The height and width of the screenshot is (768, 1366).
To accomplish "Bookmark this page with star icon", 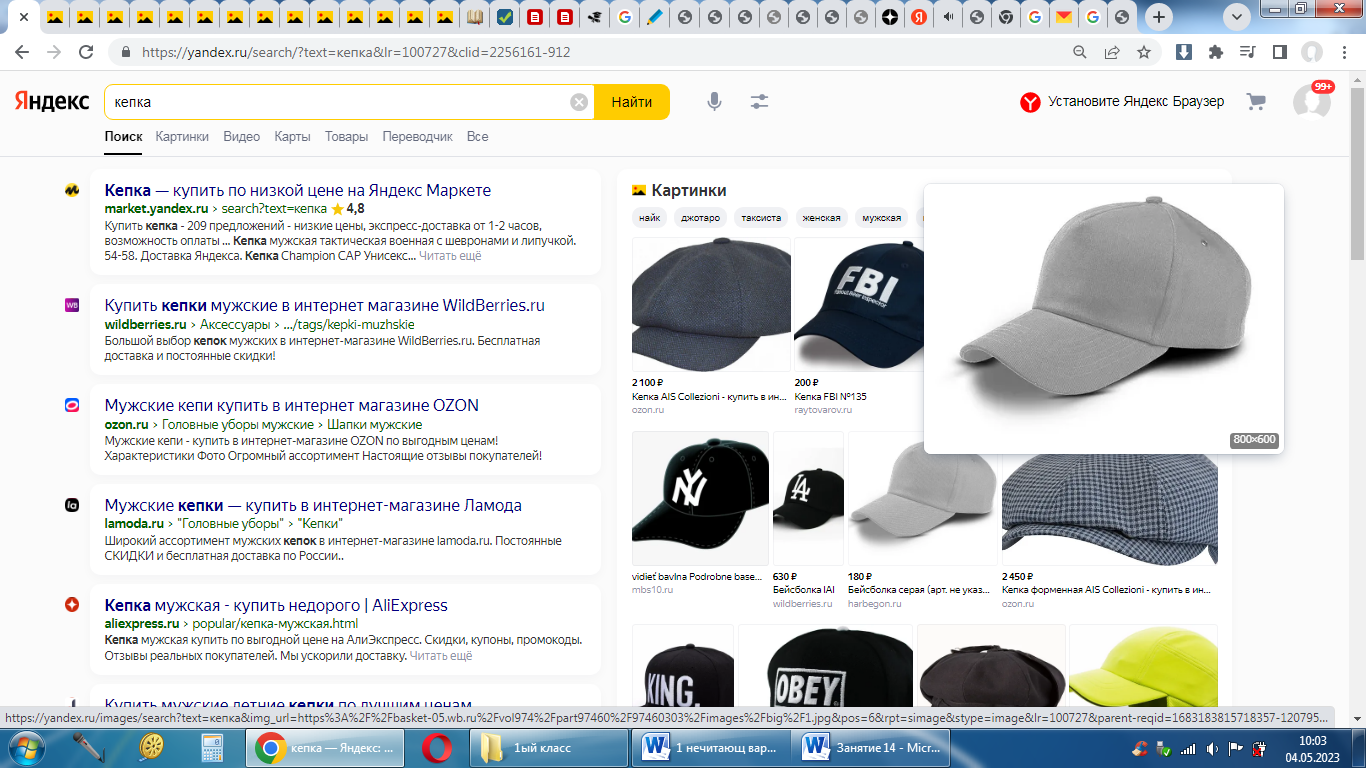I will pos(1144,52).
